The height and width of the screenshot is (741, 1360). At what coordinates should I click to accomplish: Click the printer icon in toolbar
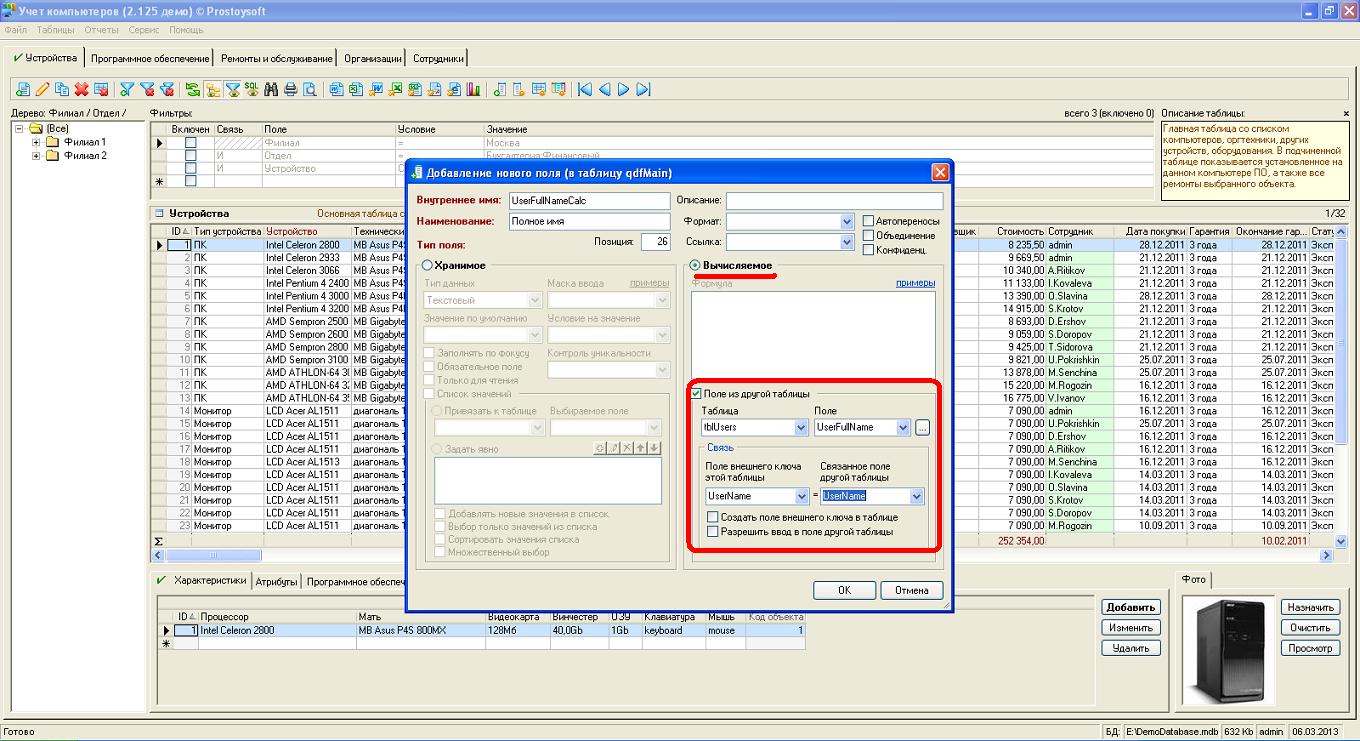point(291,90)
